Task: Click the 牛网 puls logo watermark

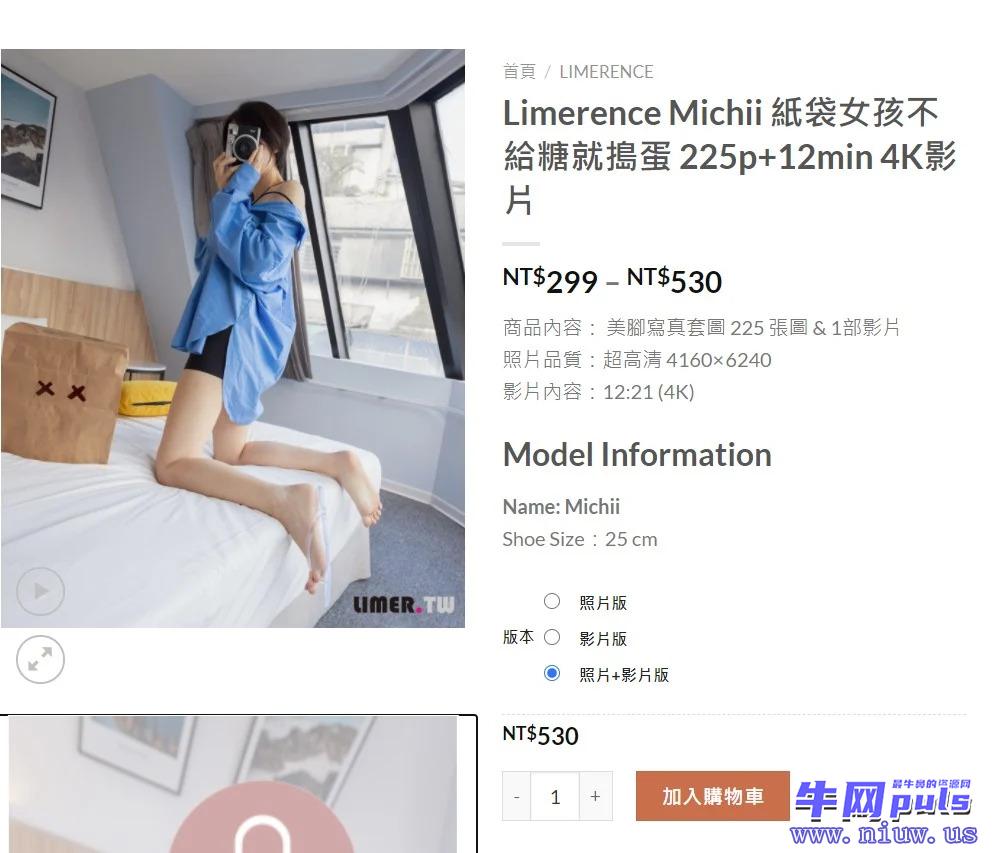Action: [883, 799]
